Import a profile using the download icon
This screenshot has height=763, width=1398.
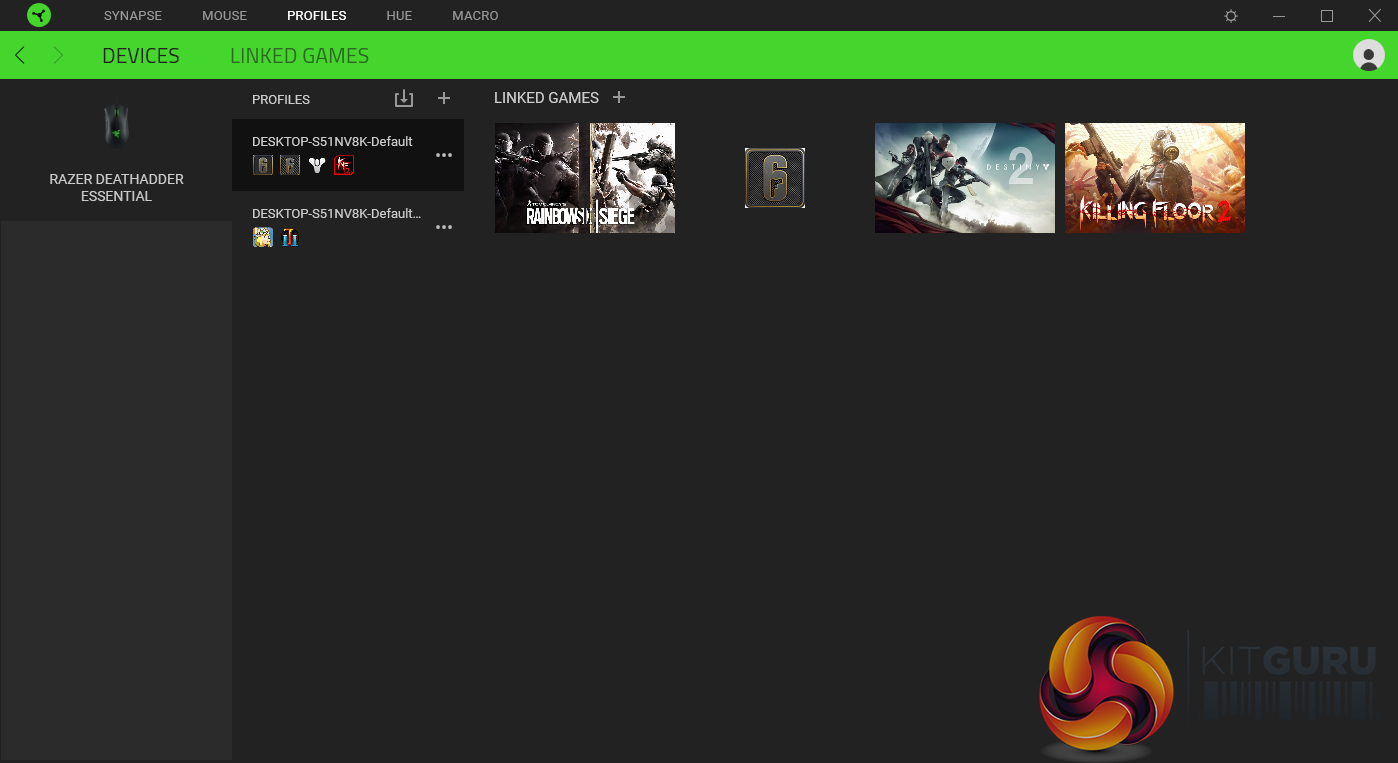point(403,98)
